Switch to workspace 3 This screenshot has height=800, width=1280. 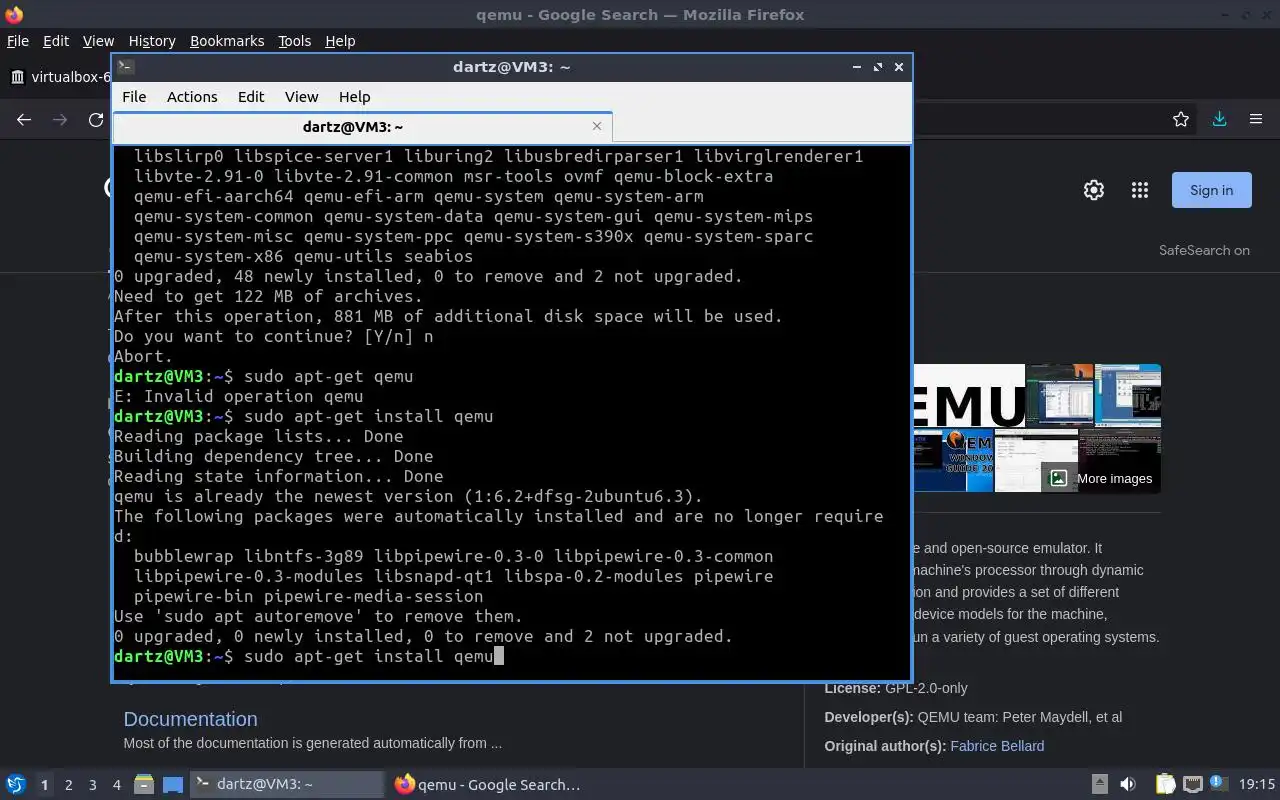click(x=92, y=785)
